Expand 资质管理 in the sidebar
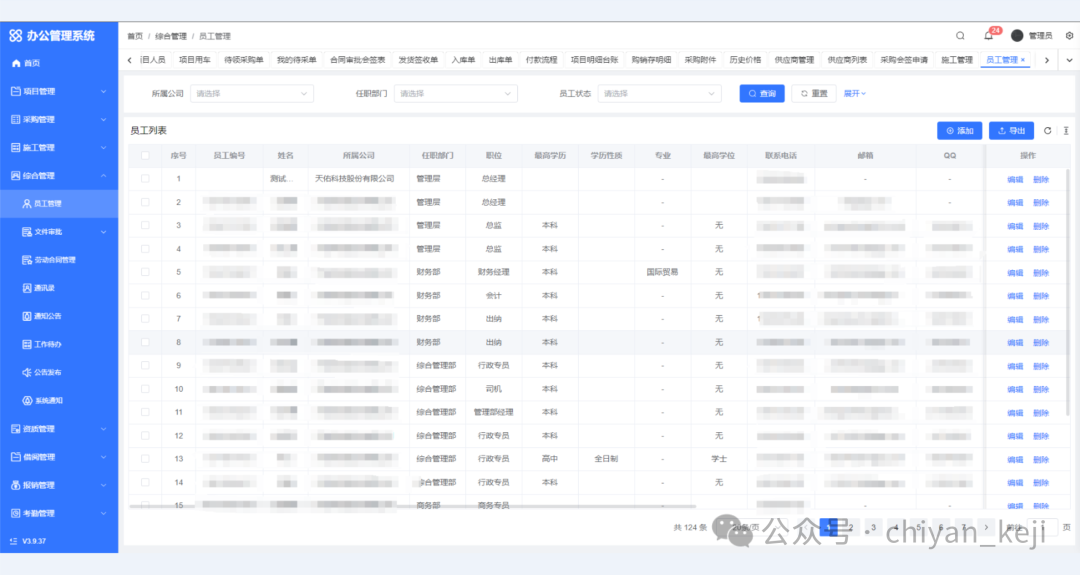1080x575 pixels. pos(59,429)
